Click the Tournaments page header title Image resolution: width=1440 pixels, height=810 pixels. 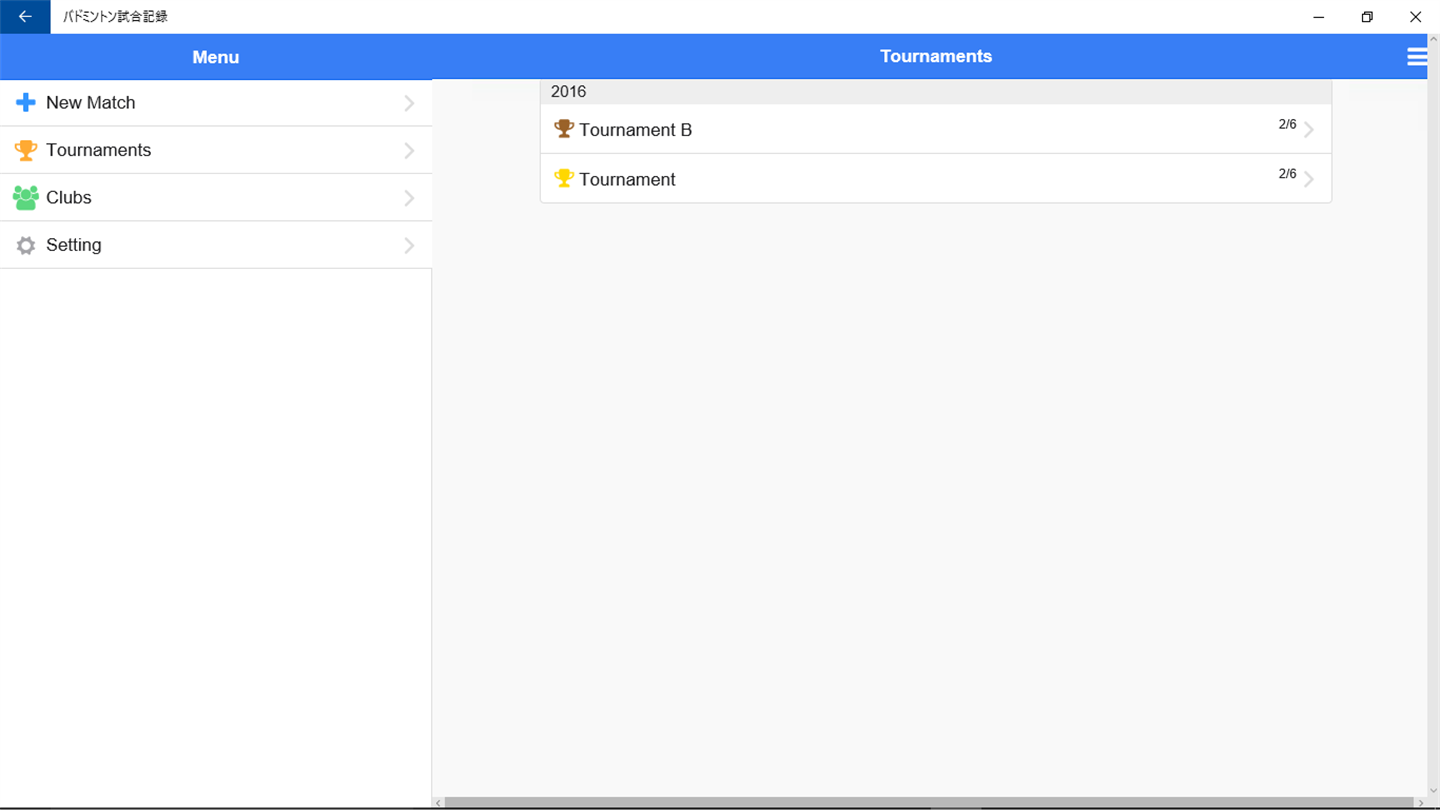[936, 57]
